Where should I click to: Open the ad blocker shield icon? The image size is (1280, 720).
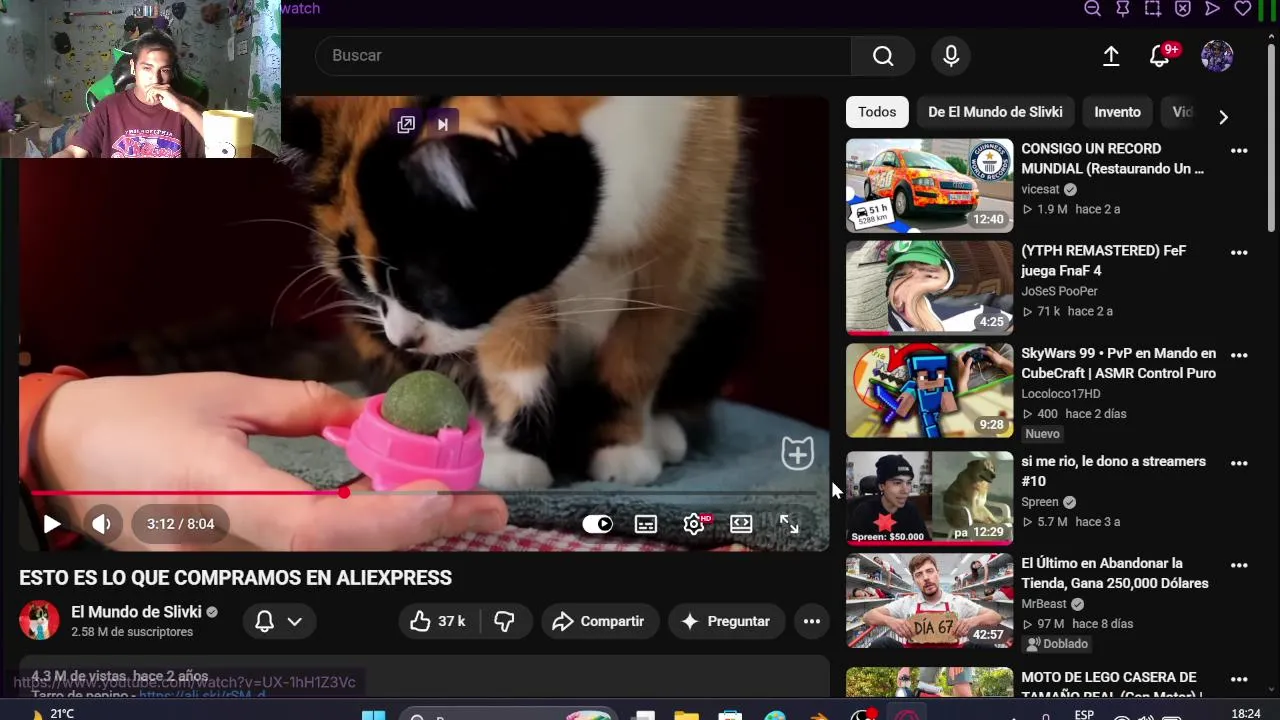[1183, 9]
